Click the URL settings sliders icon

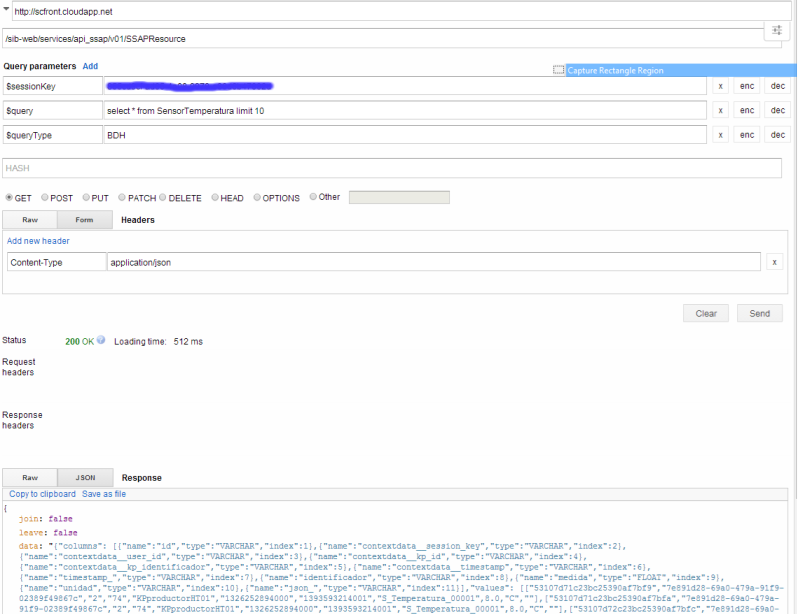point(777,32)
